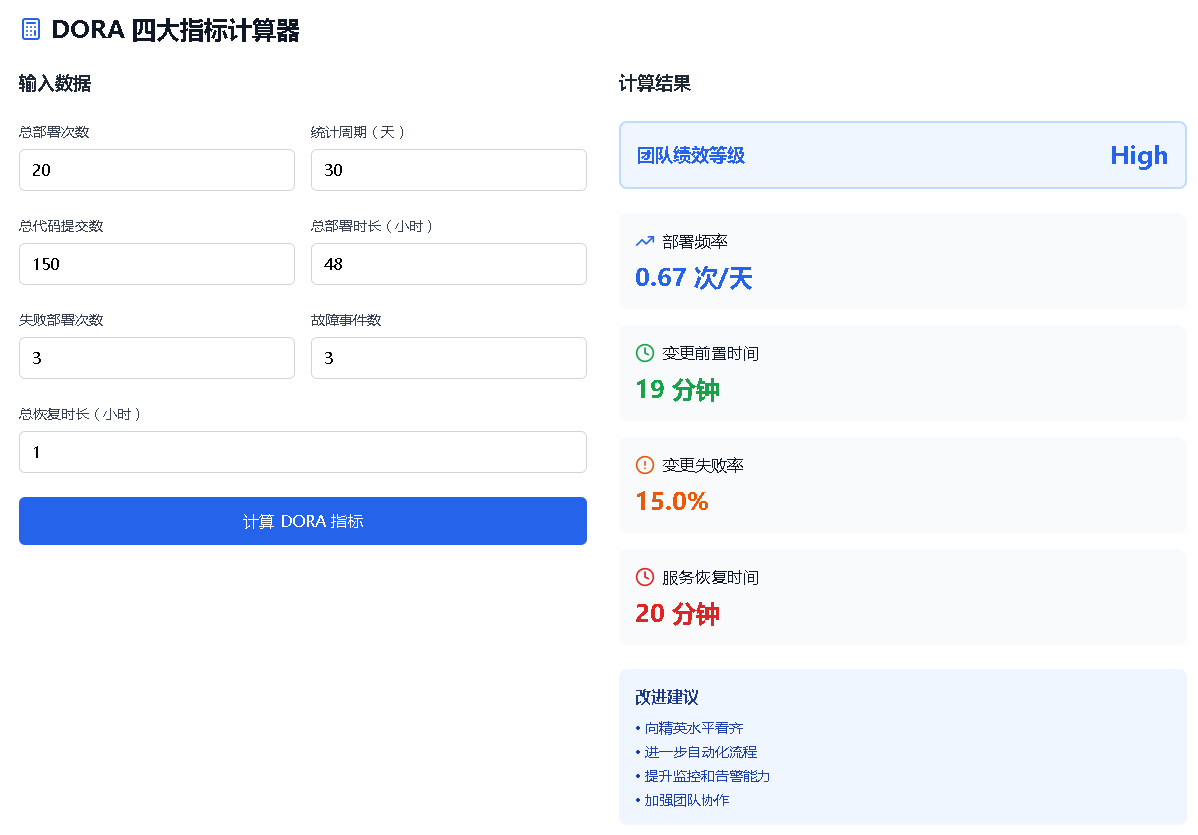Click the trending arrow icon for 部署频率
This screenshot has width=1198, height=835.
click(645, 241)
